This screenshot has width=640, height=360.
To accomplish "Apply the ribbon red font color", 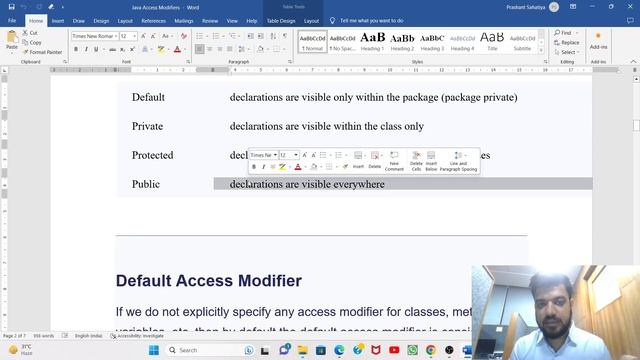I will (x=177, y=49).
